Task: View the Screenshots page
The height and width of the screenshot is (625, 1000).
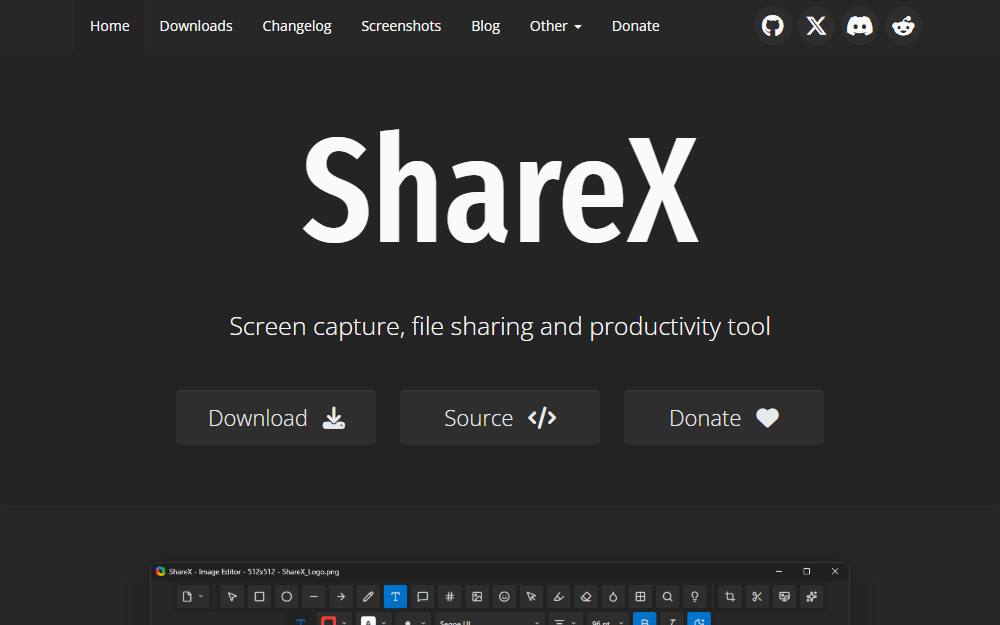Action: (x=401, y=26)
